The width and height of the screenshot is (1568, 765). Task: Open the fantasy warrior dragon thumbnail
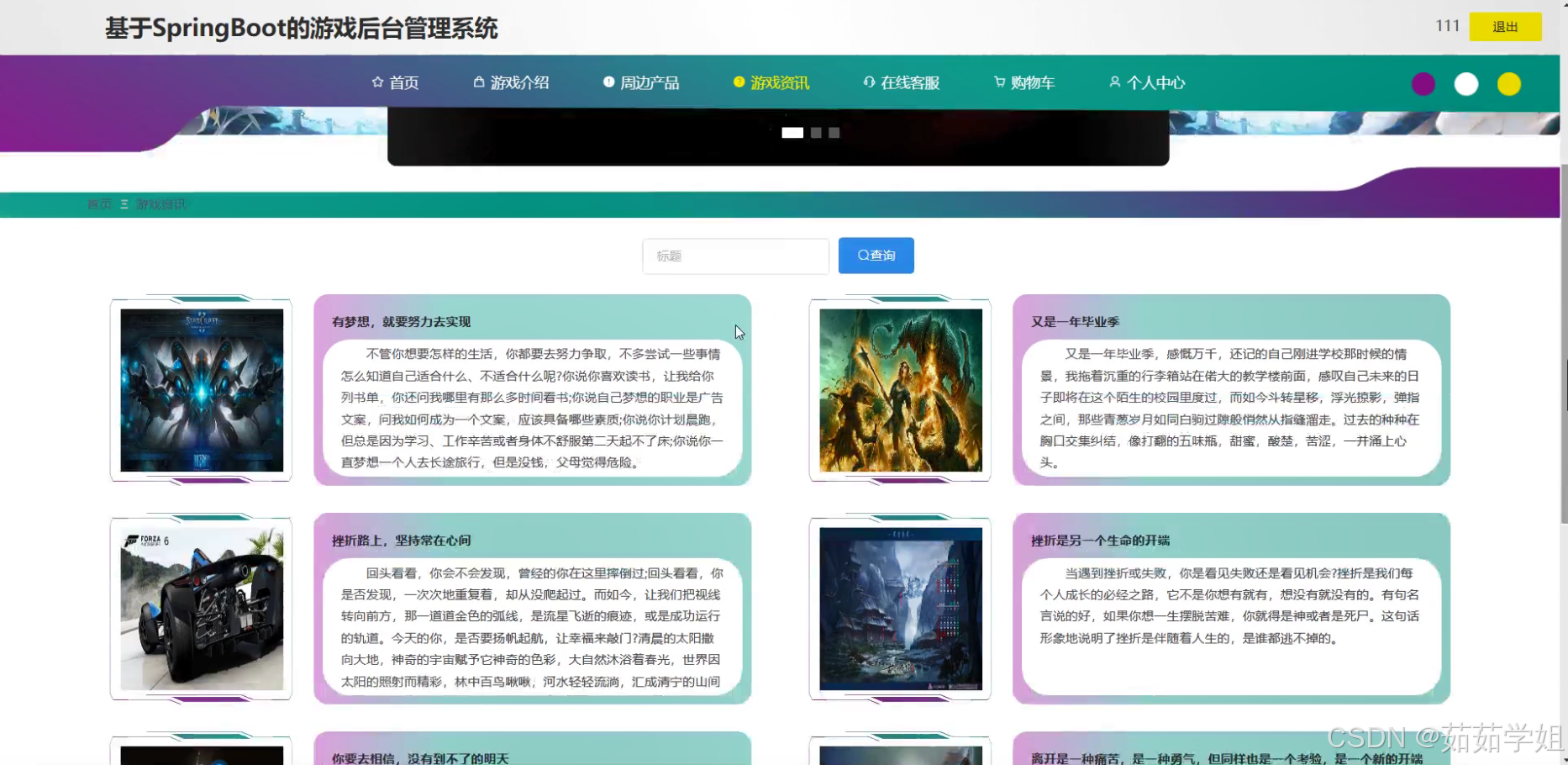pos(901,390)
